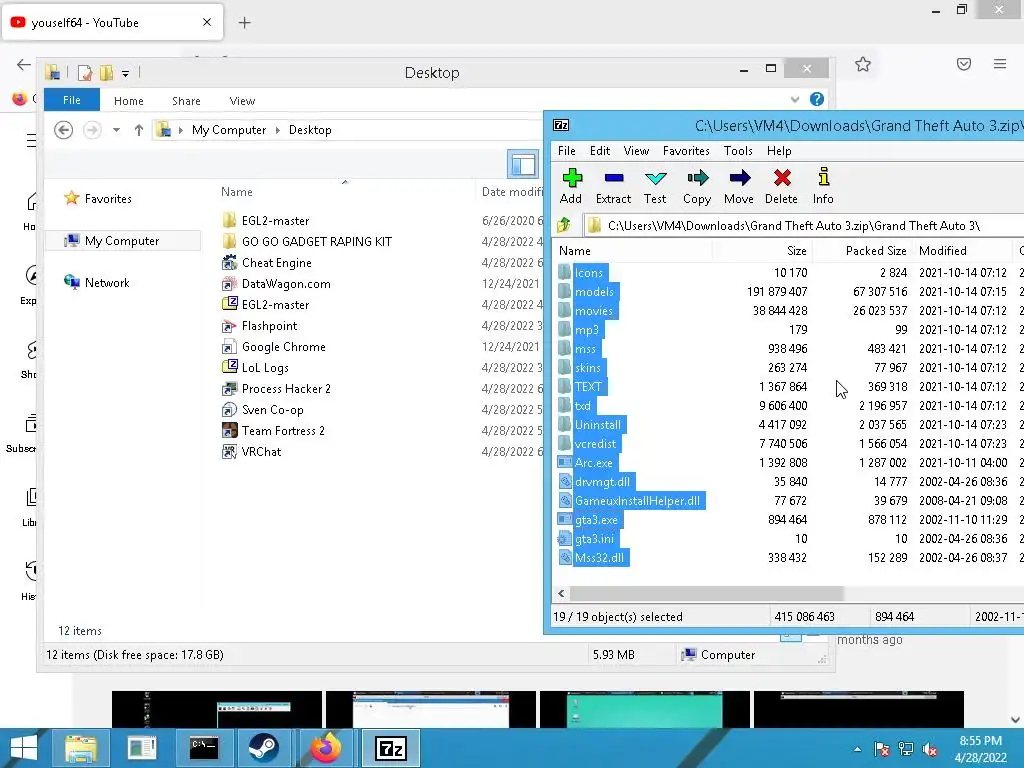
Task: Run the Test tool in 7-Zip
Action: click(x=655, y=187)
